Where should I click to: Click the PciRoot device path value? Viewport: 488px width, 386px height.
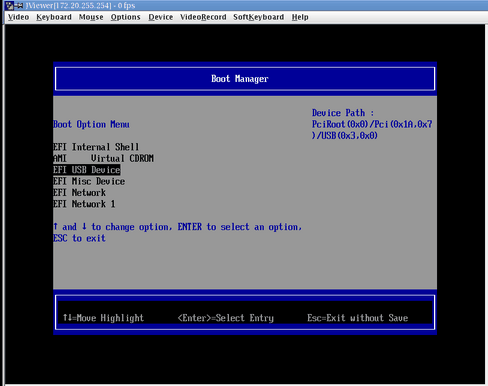[372, 130]
